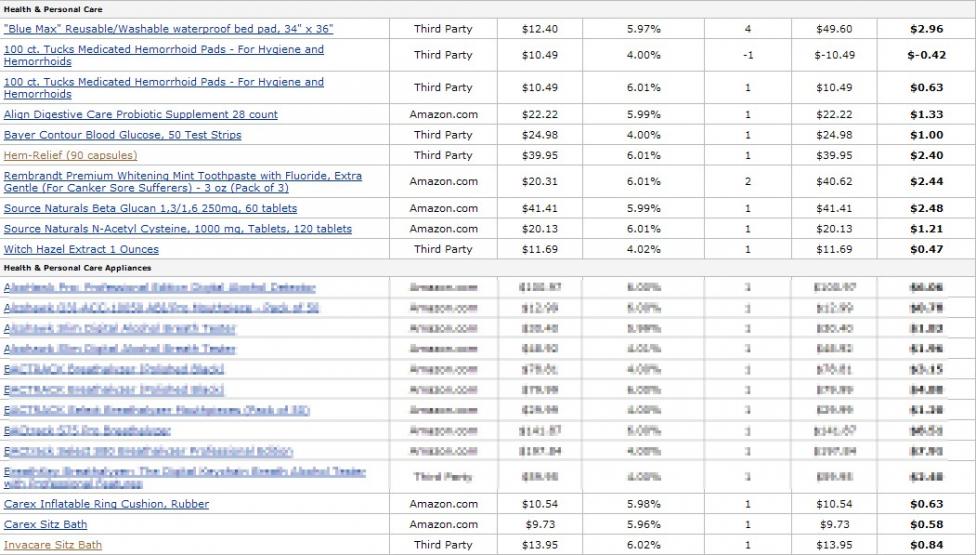The height and width of the screenshot is (555, 976).
Task: Open the Tucks Hemorrhoid Pads link with 6.01% rate
Action: 164,88
